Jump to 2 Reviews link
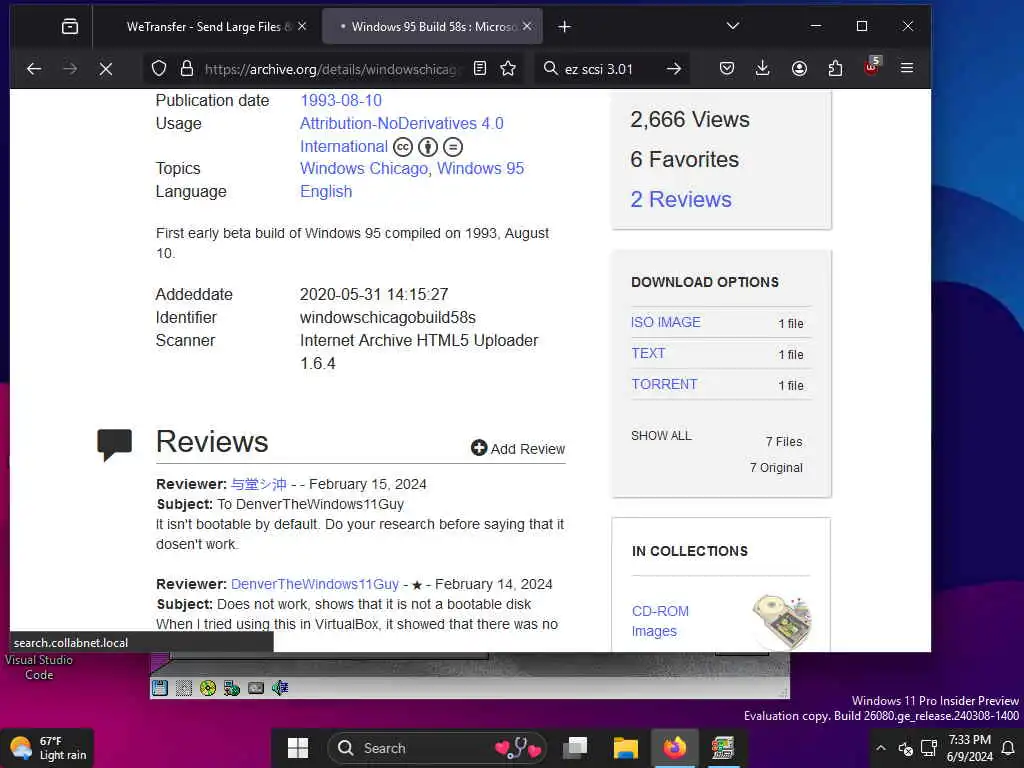The height and width of the screenshot is (768, 1024). click(x=681, y=200)
